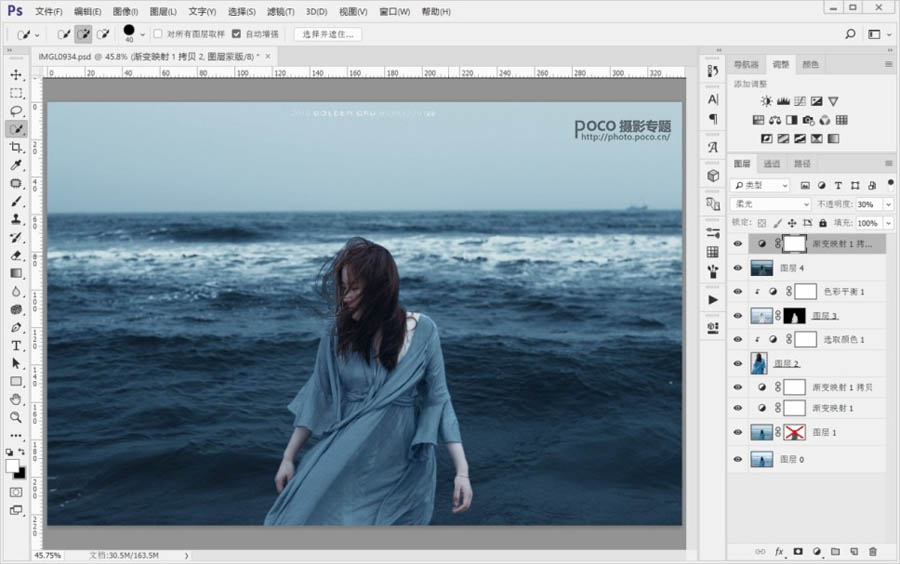900x564 pixels.
Task: Select the Move tool
Action: [16, 75]
